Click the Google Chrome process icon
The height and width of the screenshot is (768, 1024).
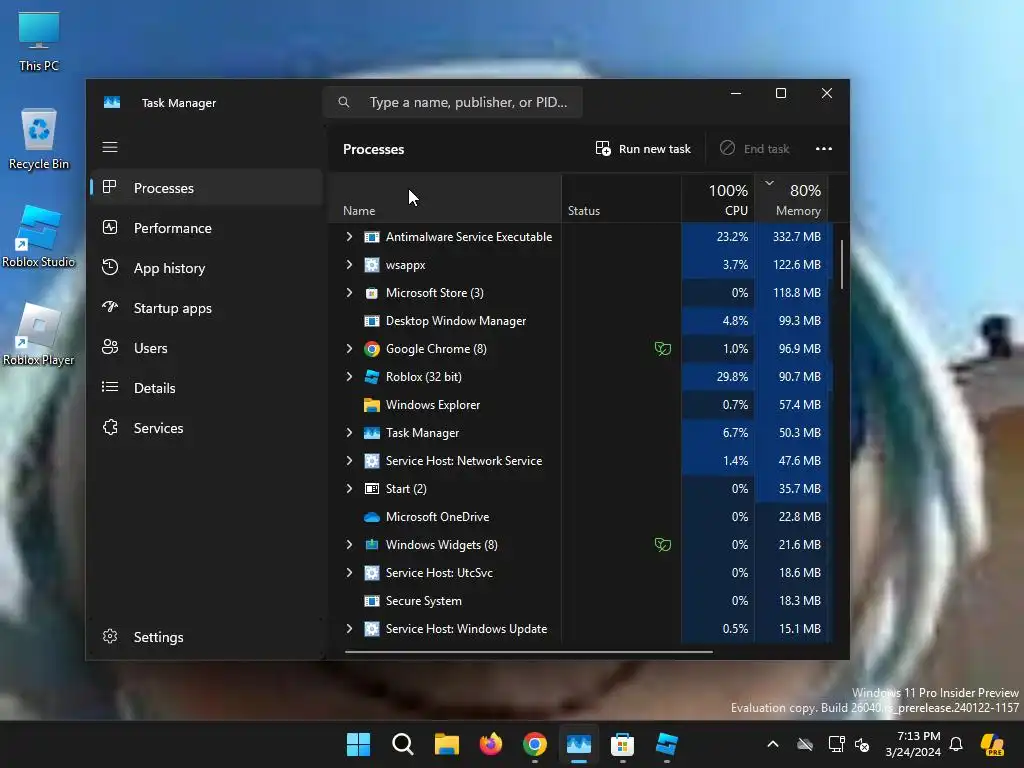[x=372, y=349]
